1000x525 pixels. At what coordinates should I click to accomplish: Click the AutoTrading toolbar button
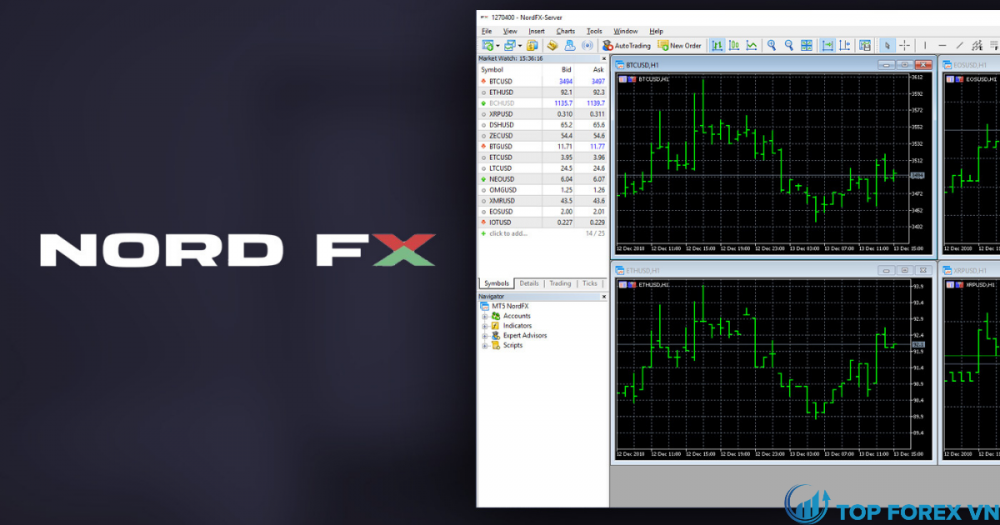[x=626, y=45]
